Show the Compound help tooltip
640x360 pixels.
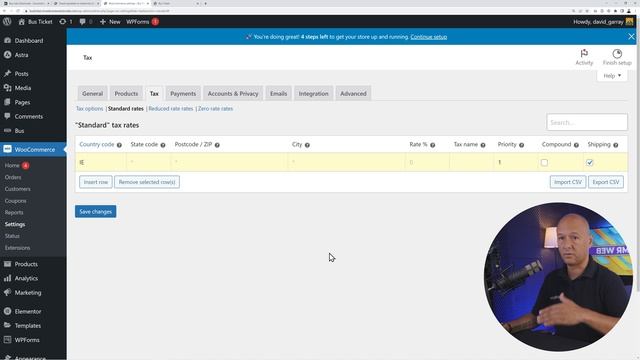[576, 145]
